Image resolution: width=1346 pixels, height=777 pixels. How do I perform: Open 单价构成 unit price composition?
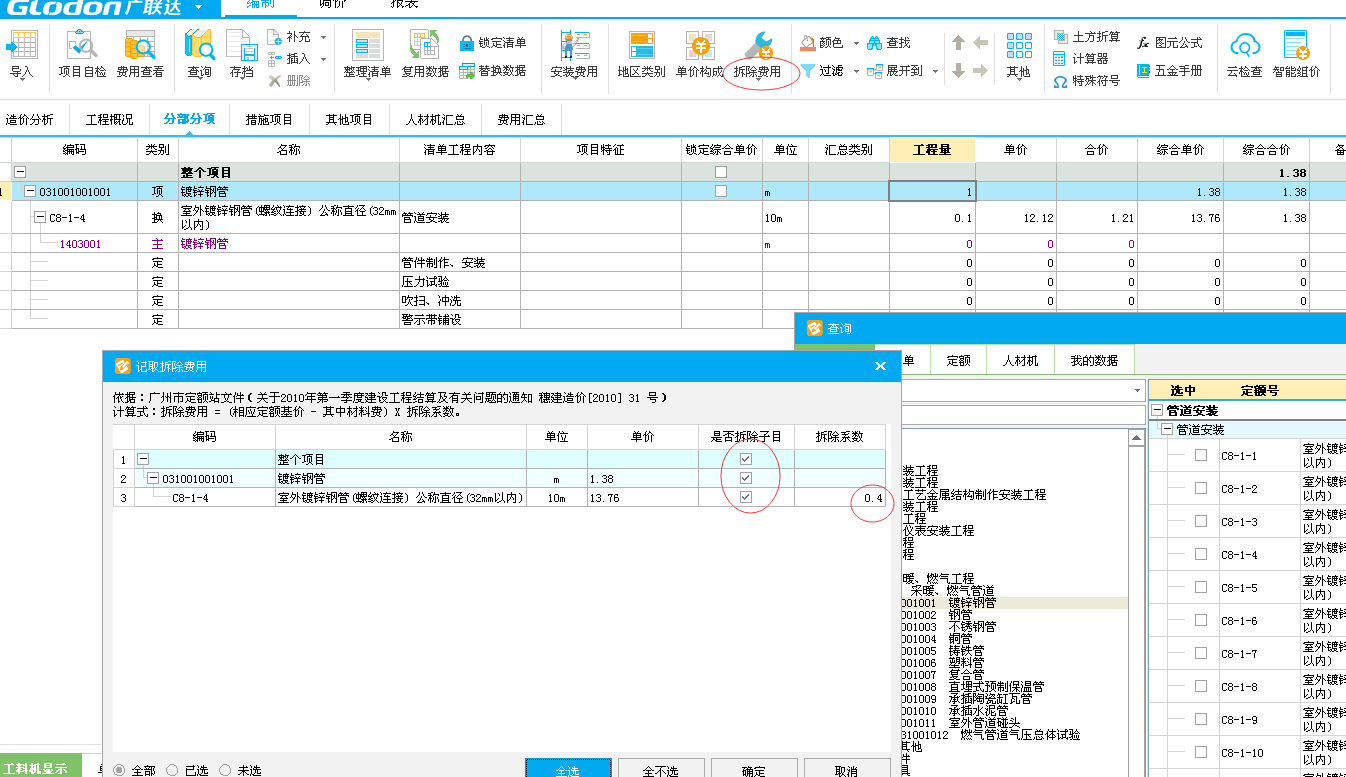699,55
